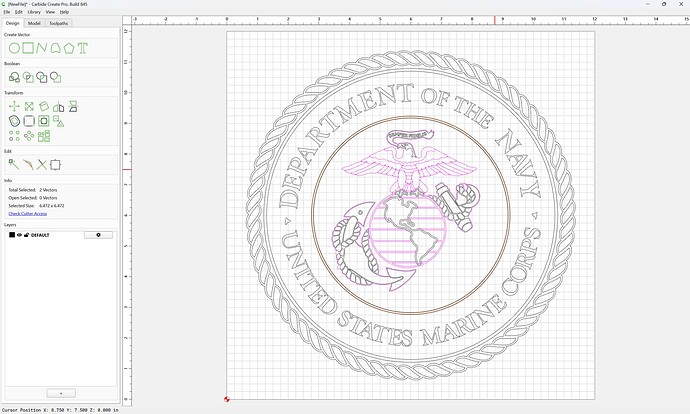Open the Help menu
The image size is (690, 414).
tap(64, 12)
